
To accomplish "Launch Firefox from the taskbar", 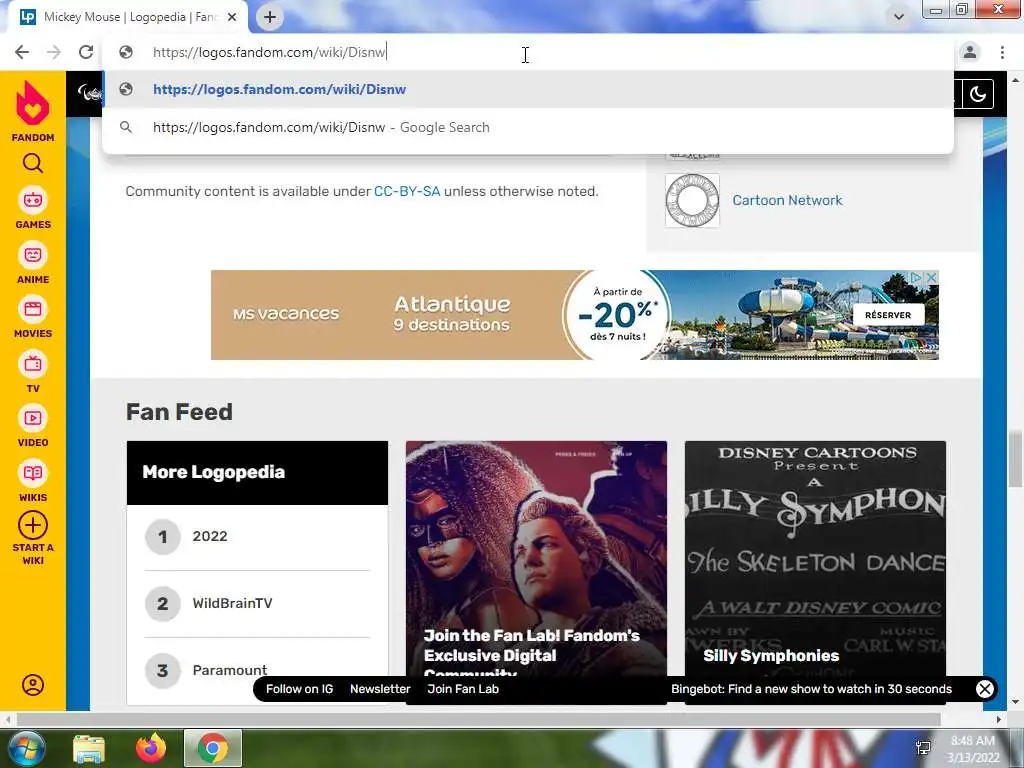I will tap(151, 748).
